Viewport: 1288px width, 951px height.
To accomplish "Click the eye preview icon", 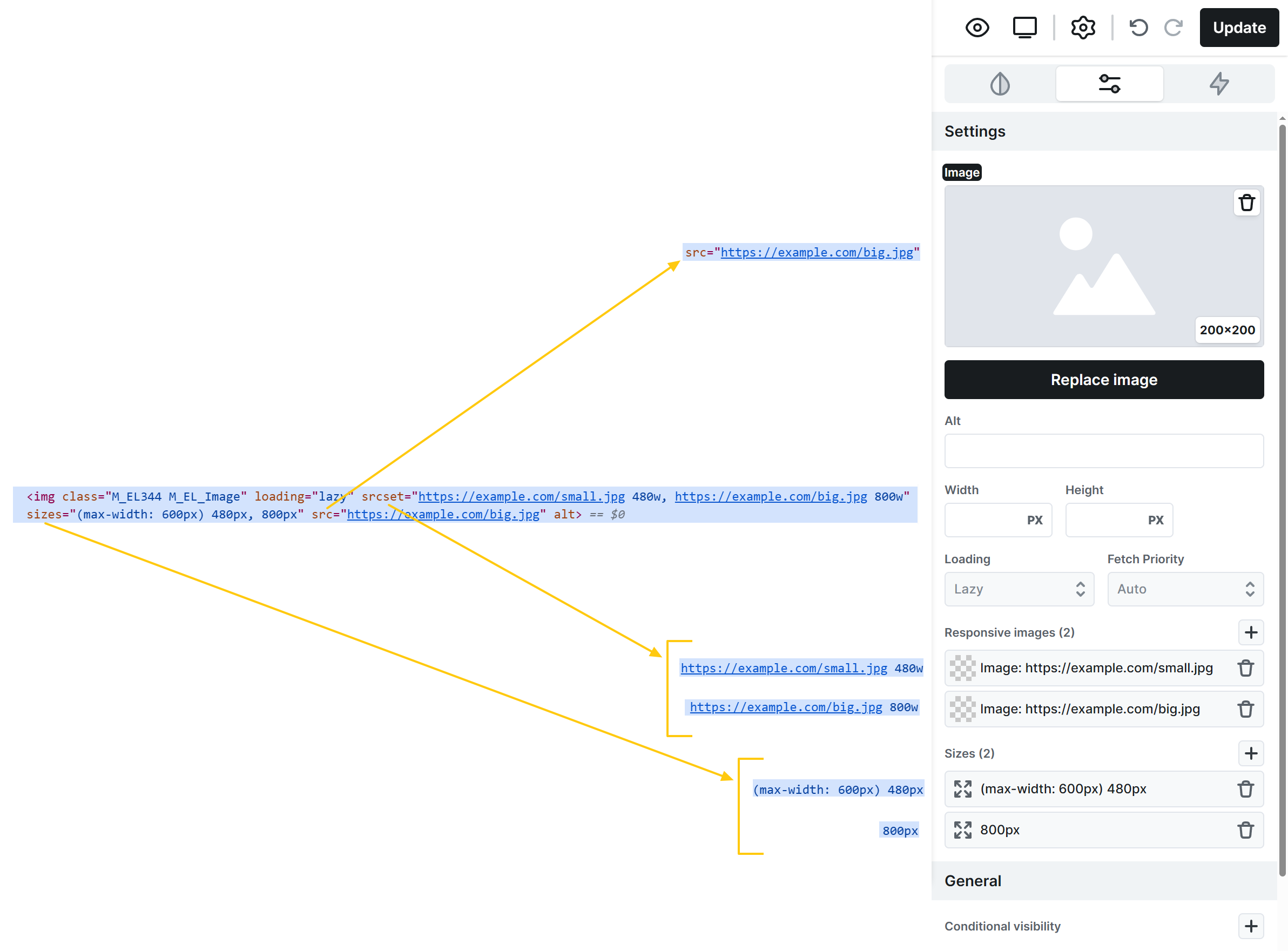I will click(976, 28).
